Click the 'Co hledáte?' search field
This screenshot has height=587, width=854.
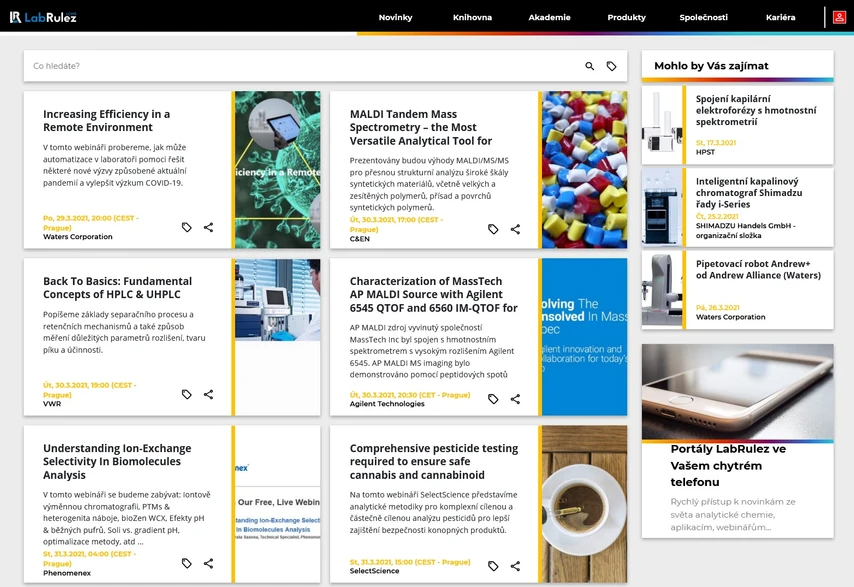pos(305,66)
